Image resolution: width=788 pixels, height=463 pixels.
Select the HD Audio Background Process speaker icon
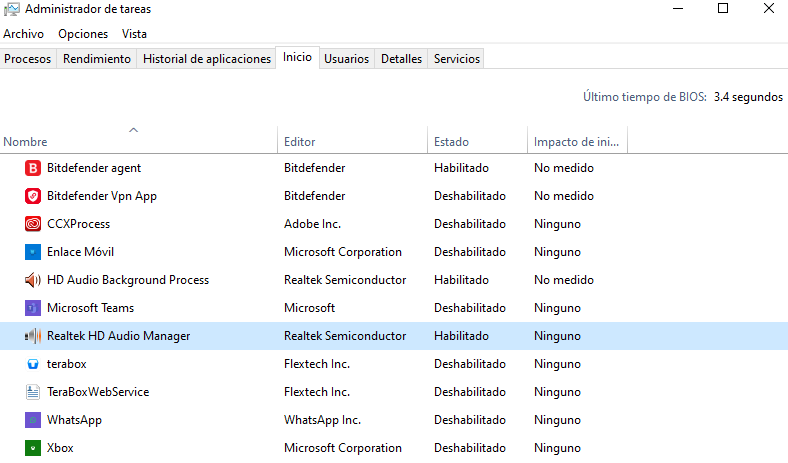(32, 280)
